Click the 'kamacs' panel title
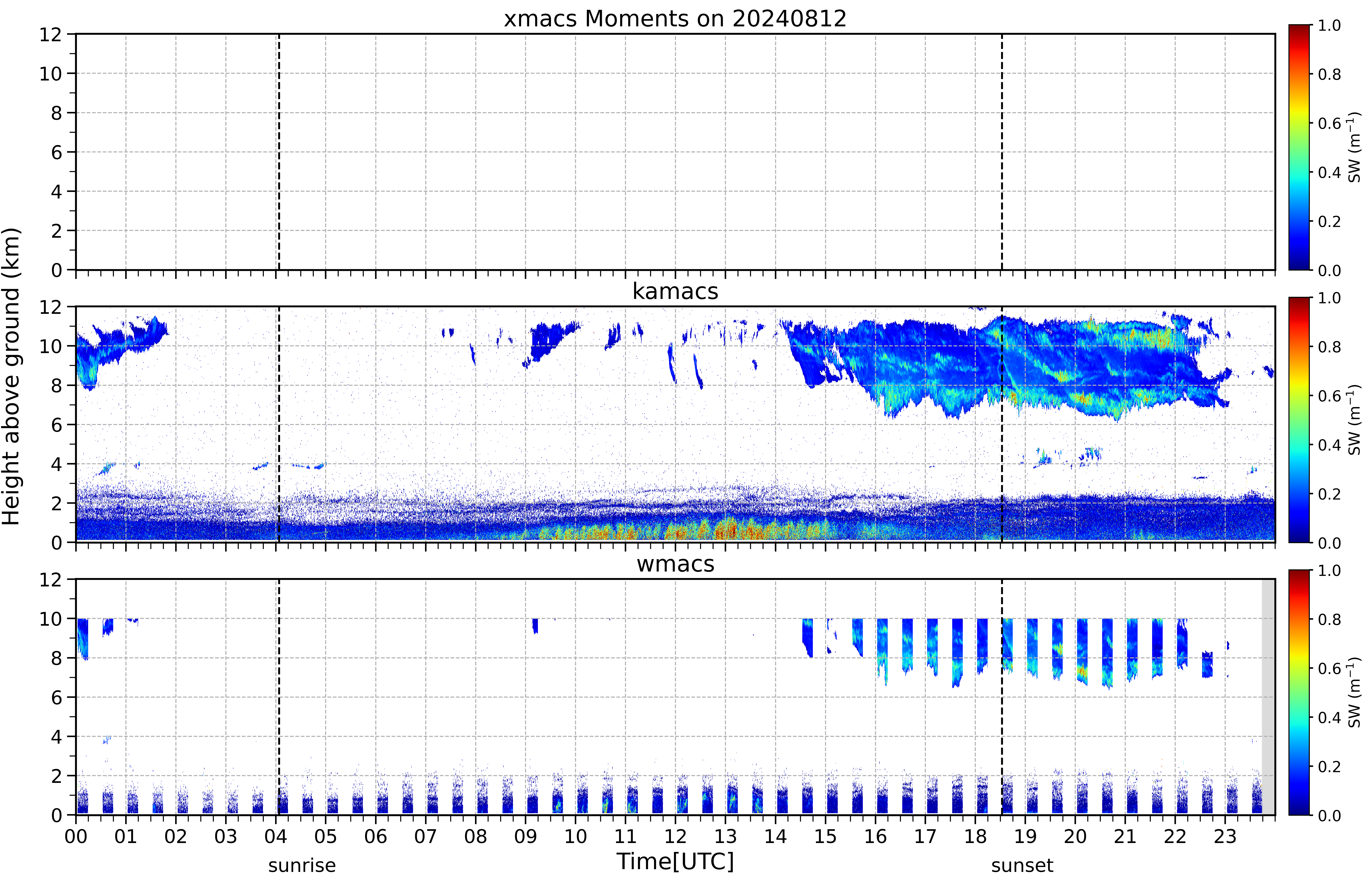The height and width of the screenshot is (885, 1372). click(x=675, y=291)
